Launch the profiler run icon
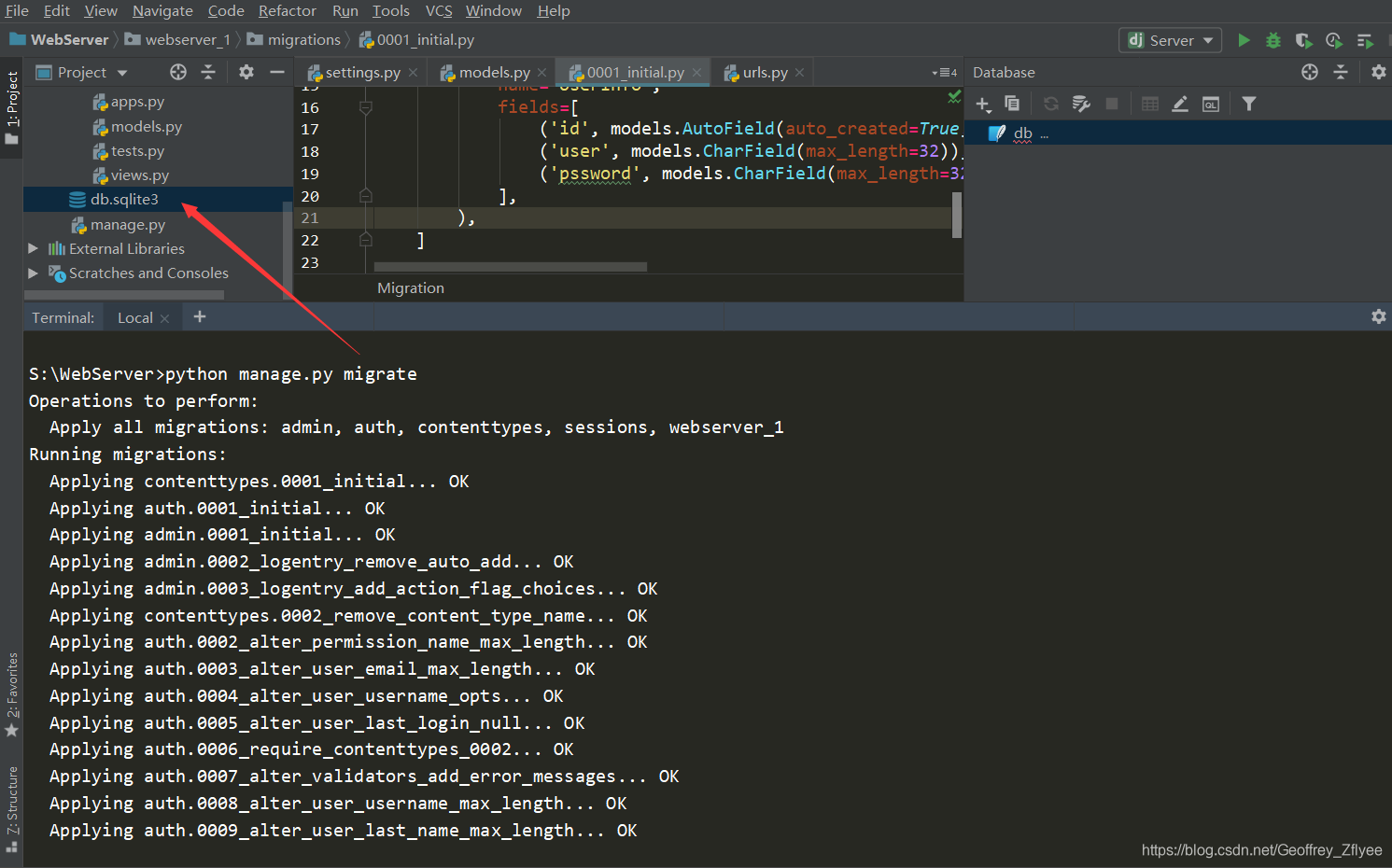The height and width of the screenshot is (868, 1392). click(1333, 40)
